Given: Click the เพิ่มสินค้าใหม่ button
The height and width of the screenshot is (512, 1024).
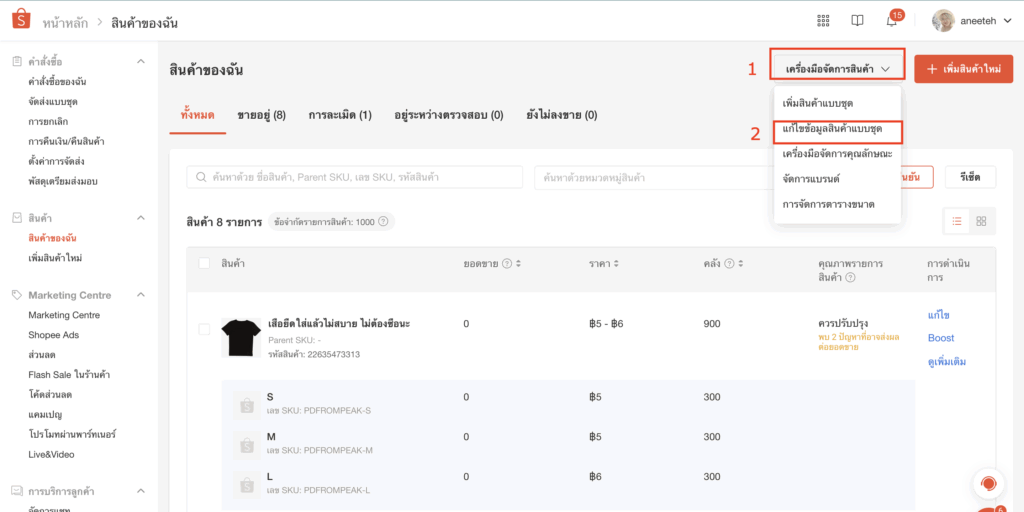Looking at the screenshot, I should tap(963, 69).
